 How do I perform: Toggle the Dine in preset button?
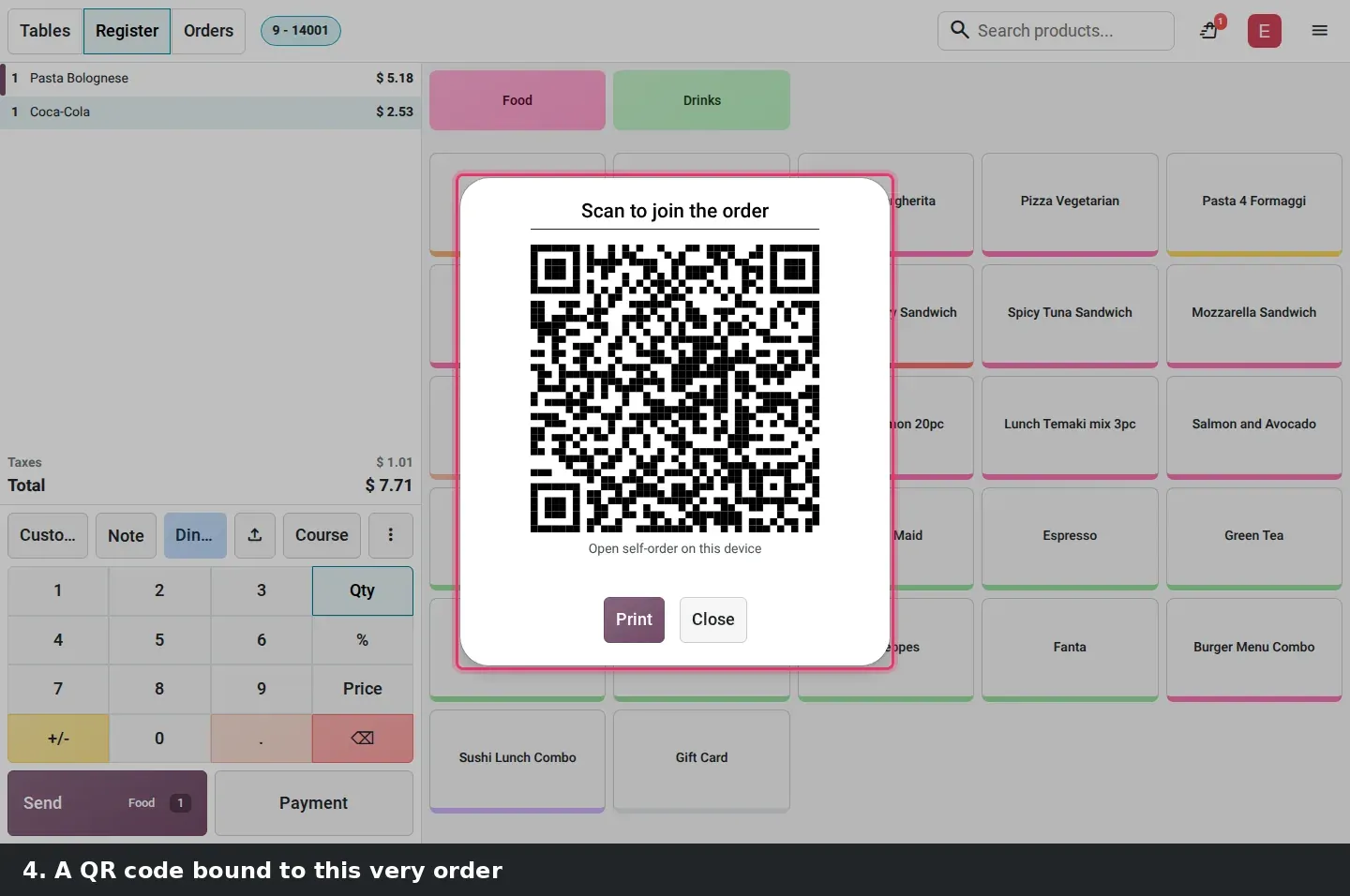tap(195, 535)
